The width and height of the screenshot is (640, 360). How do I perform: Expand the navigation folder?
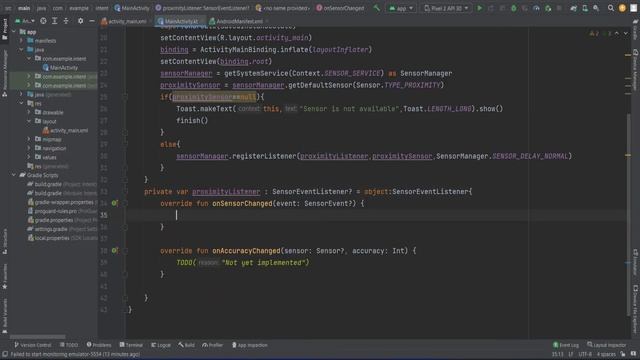click(29, 148)
